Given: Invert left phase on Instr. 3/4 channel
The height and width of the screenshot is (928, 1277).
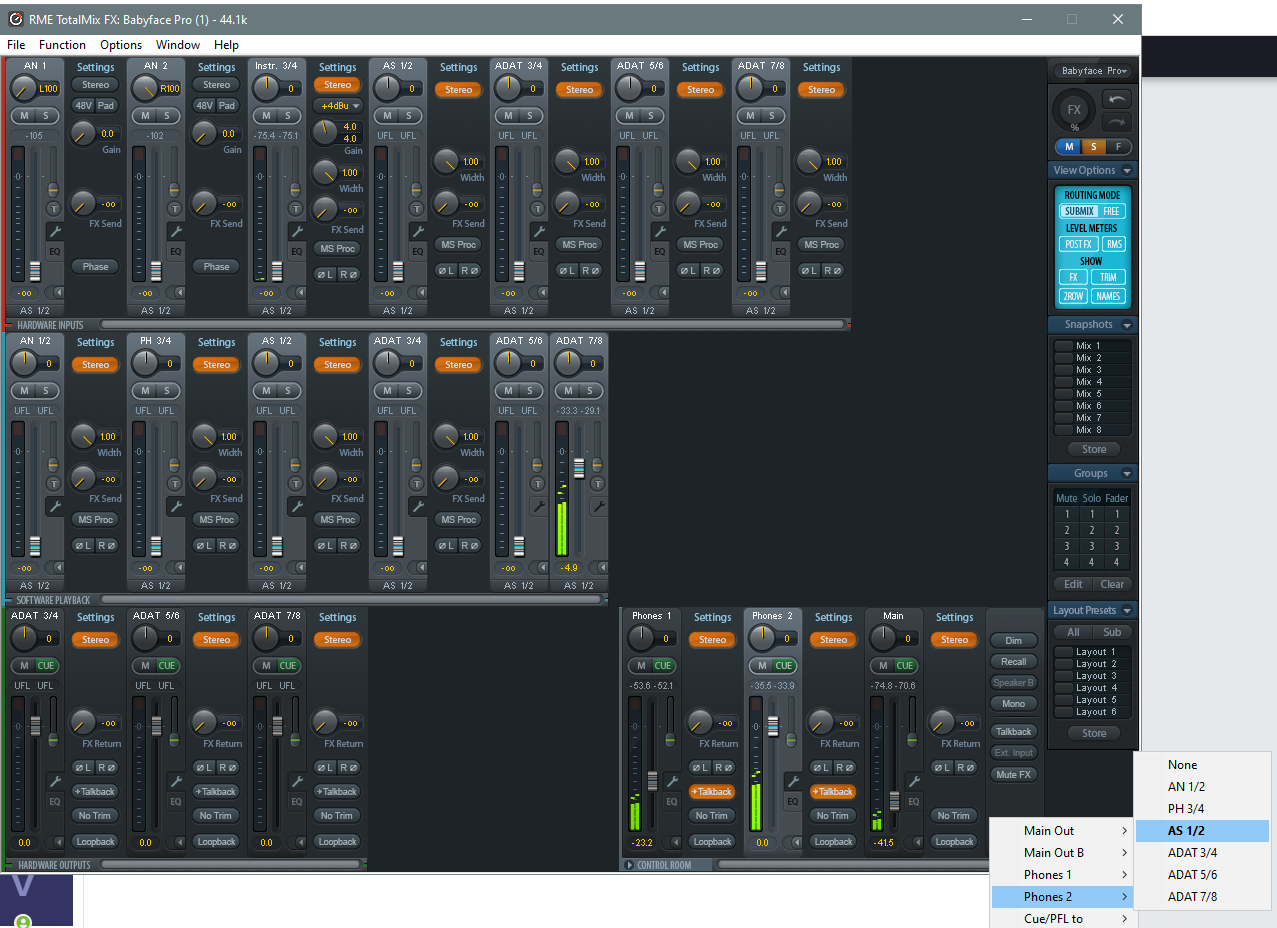Looking at the screenshot, I should pos(325,274).
